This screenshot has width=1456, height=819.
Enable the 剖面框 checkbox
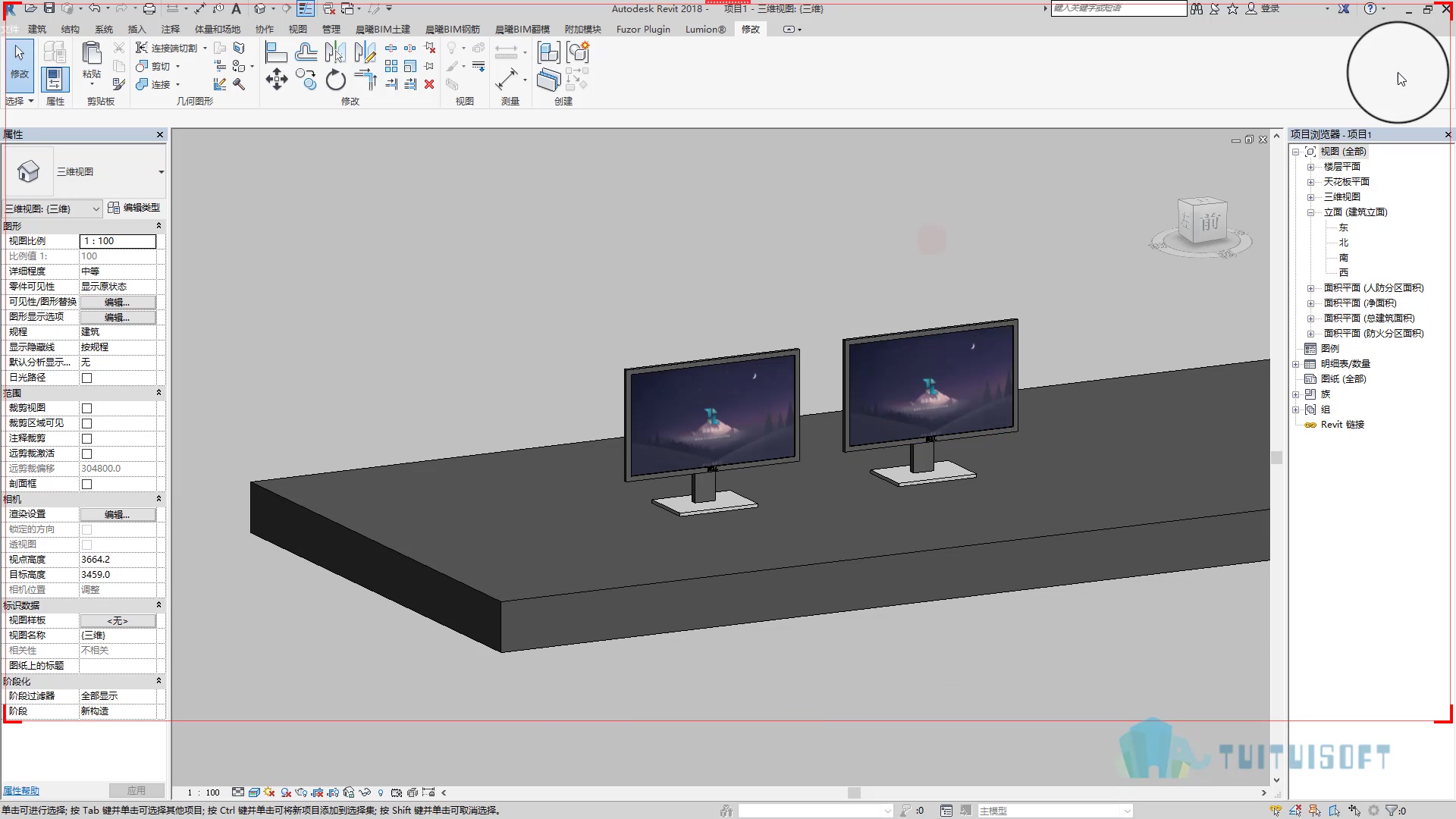(86, 484)
